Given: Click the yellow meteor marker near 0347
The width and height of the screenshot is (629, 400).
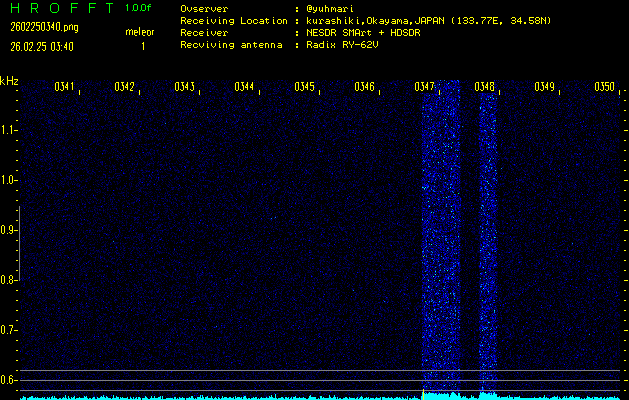Looking at the screenshot, I should (423, 394).
